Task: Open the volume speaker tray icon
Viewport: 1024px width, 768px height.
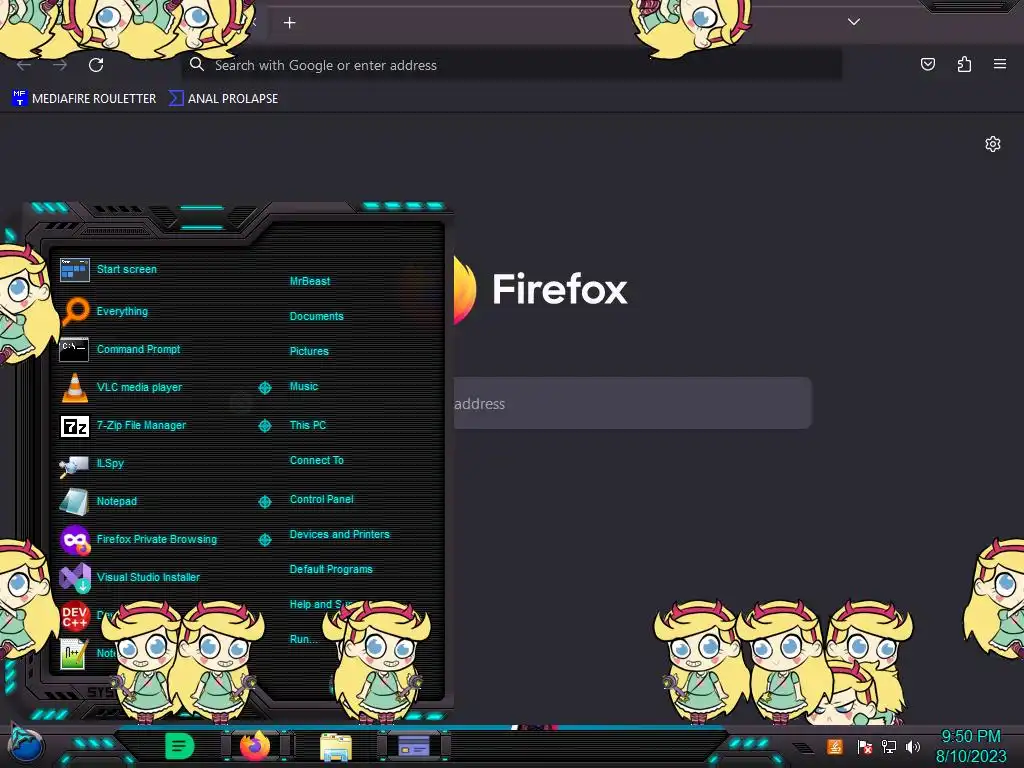Action: click(912, 746)
